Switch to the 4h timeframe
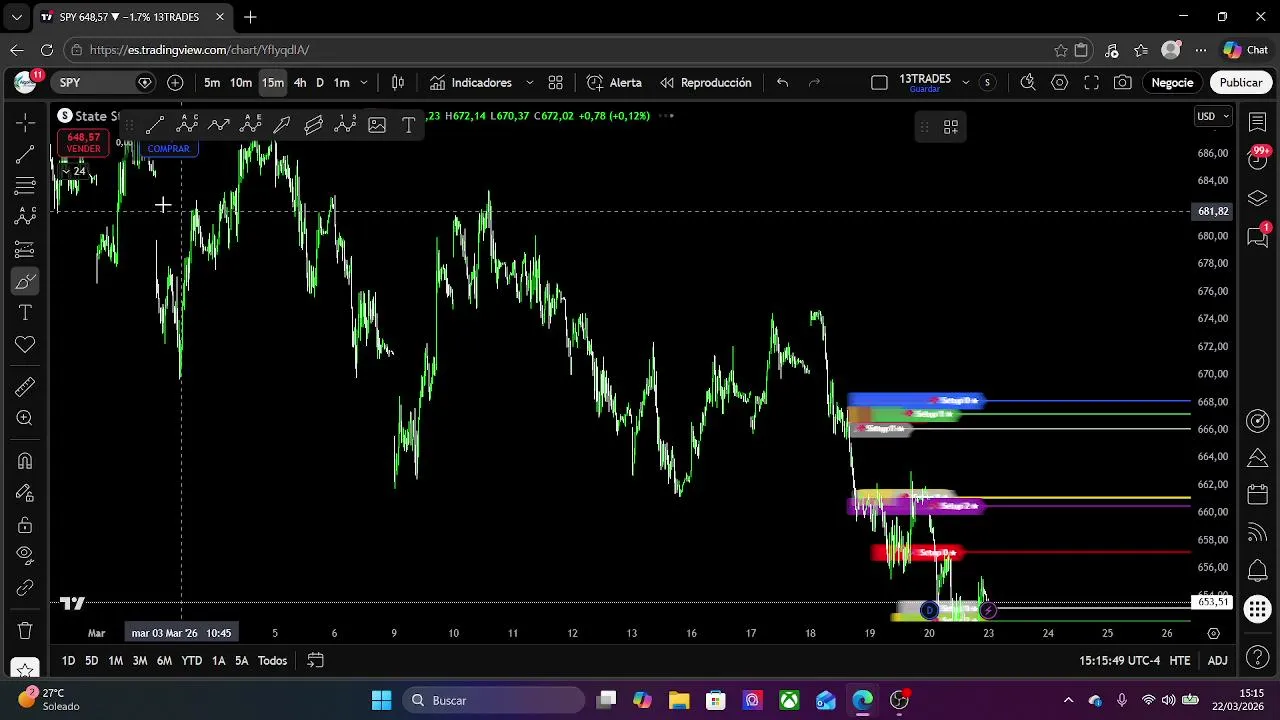The width and height of the screenshot is (1280, 720). coord(300,83)
